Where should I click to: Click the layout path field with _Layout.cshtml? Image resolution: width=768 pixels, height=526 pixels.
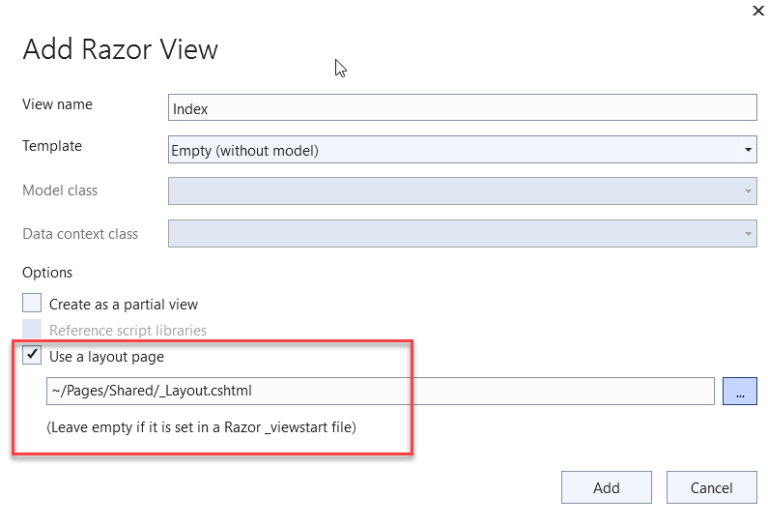[x=380, y=391]
